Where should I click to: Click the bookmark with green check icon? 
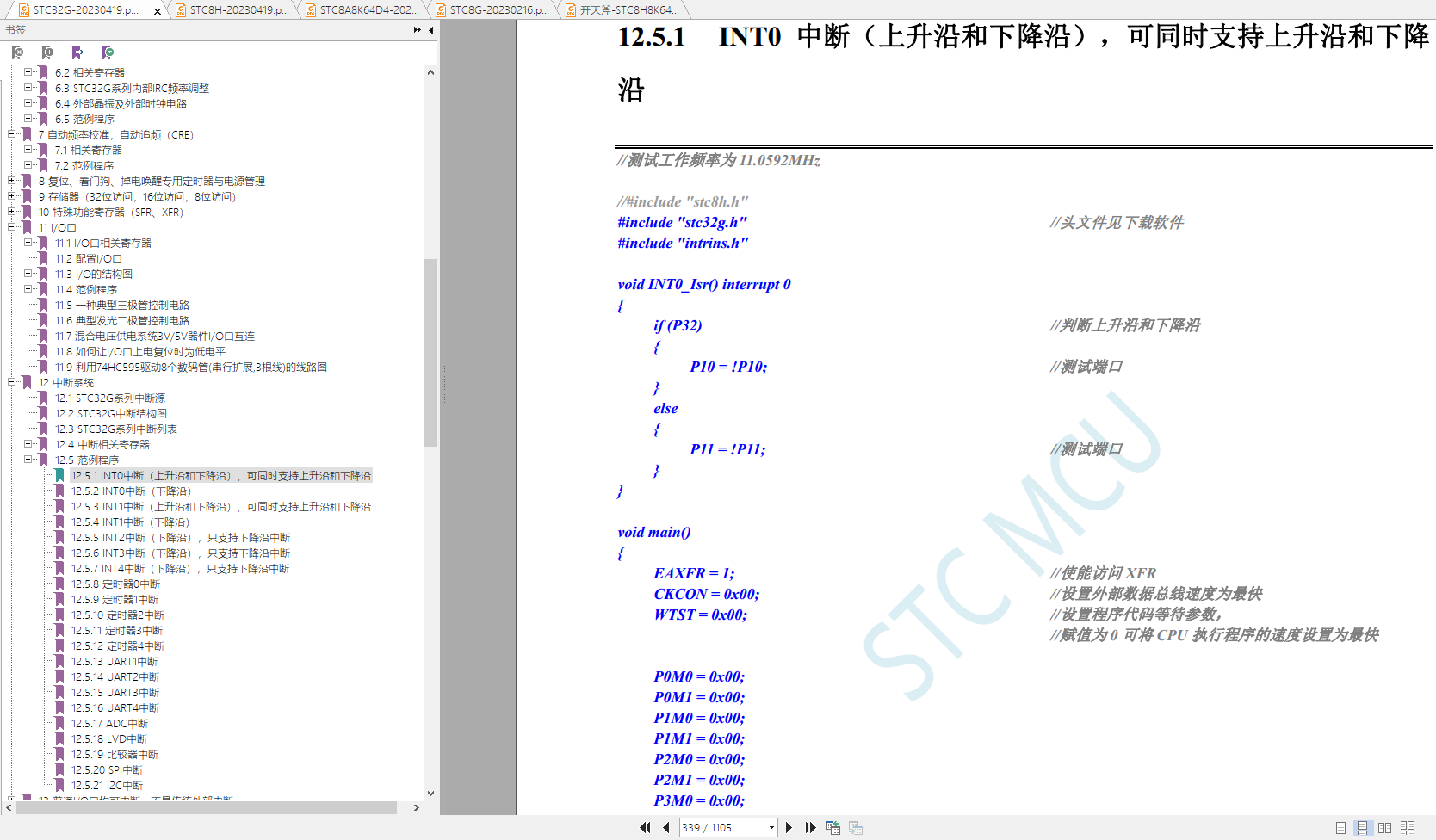tap(108, 52)
